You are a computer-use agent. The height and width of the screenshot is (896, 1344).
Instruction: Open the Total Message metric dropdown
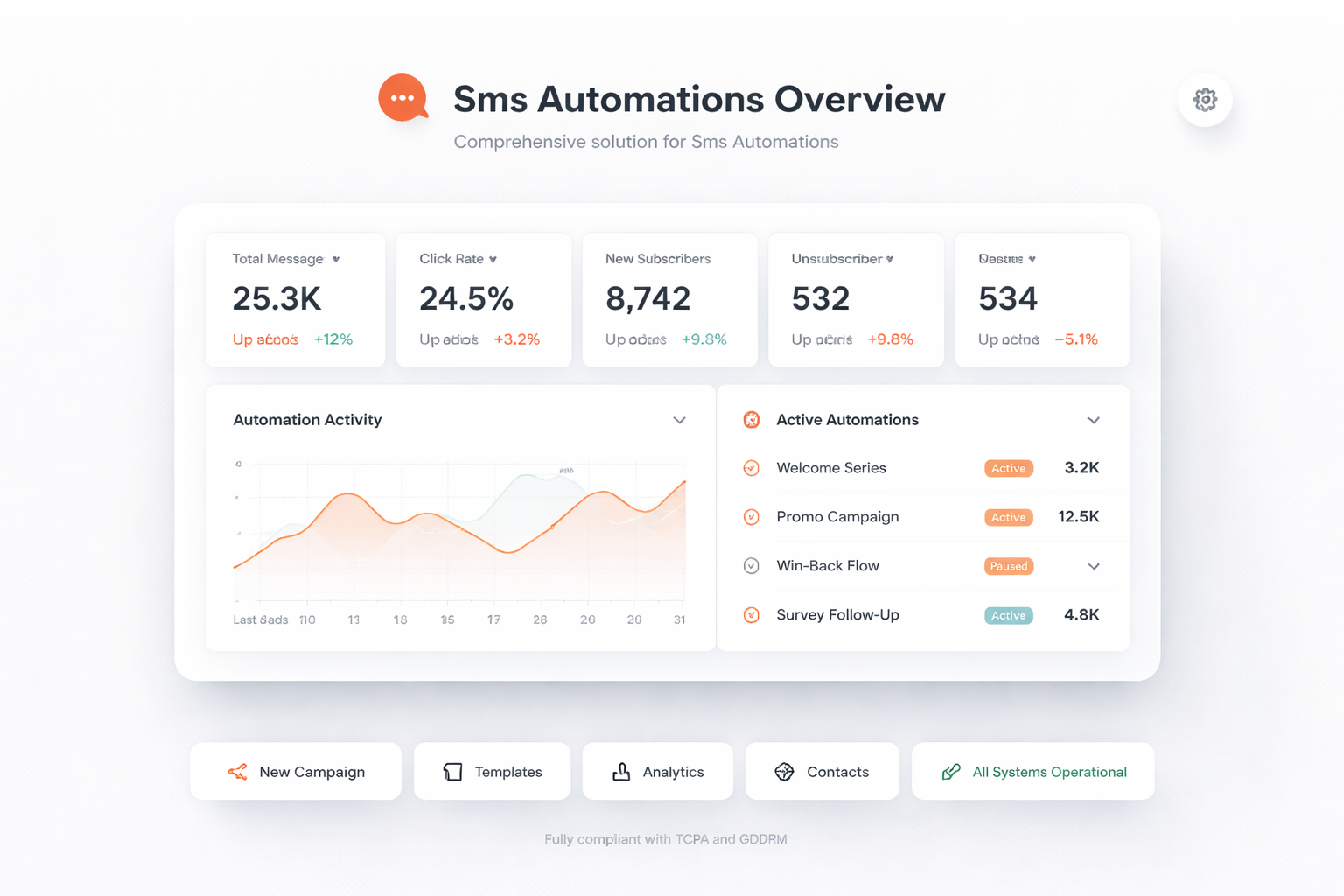tap(336, 260)
